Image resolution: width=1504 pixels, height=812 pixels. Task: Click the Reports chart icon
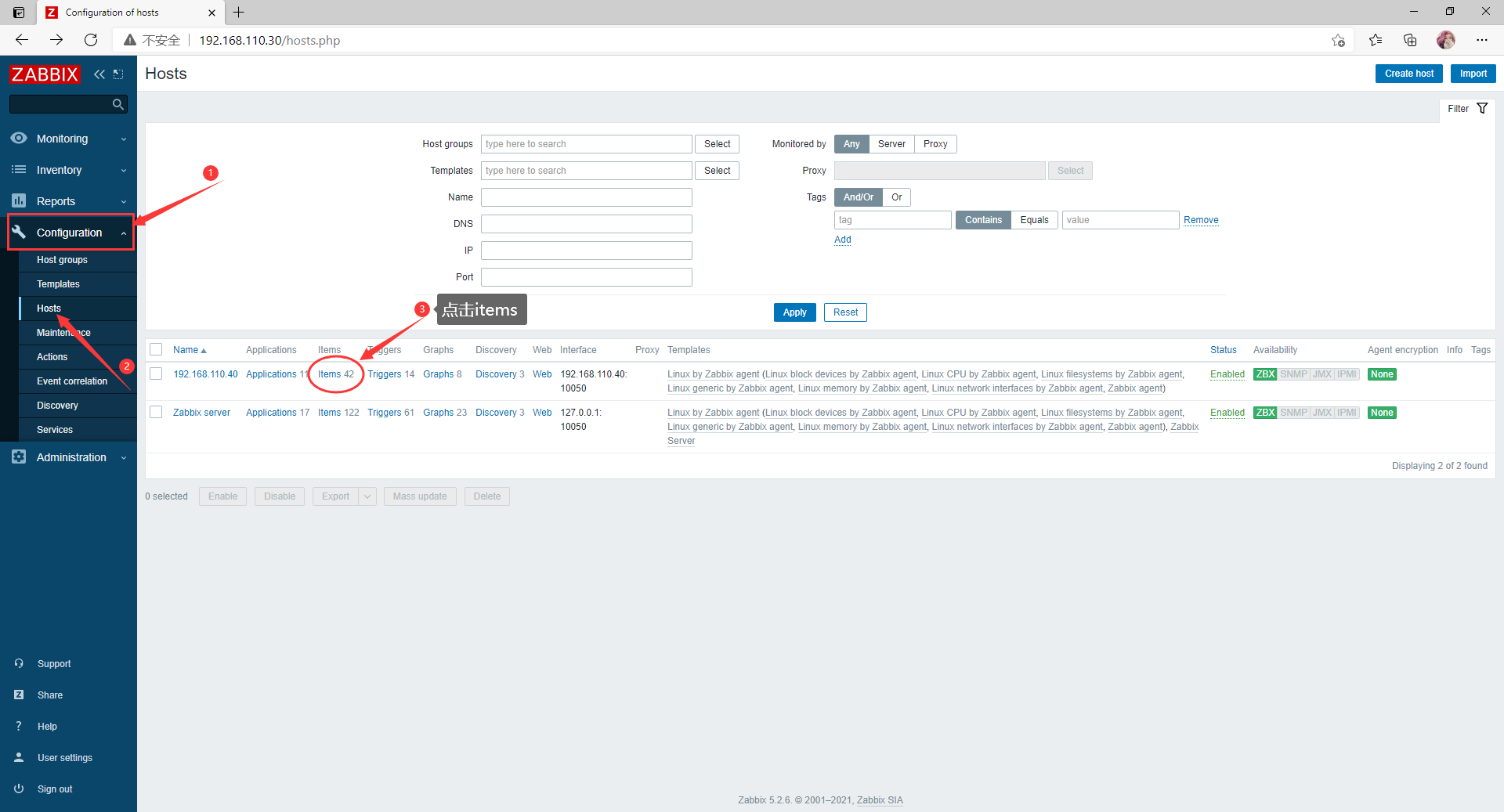pos(19,200)
